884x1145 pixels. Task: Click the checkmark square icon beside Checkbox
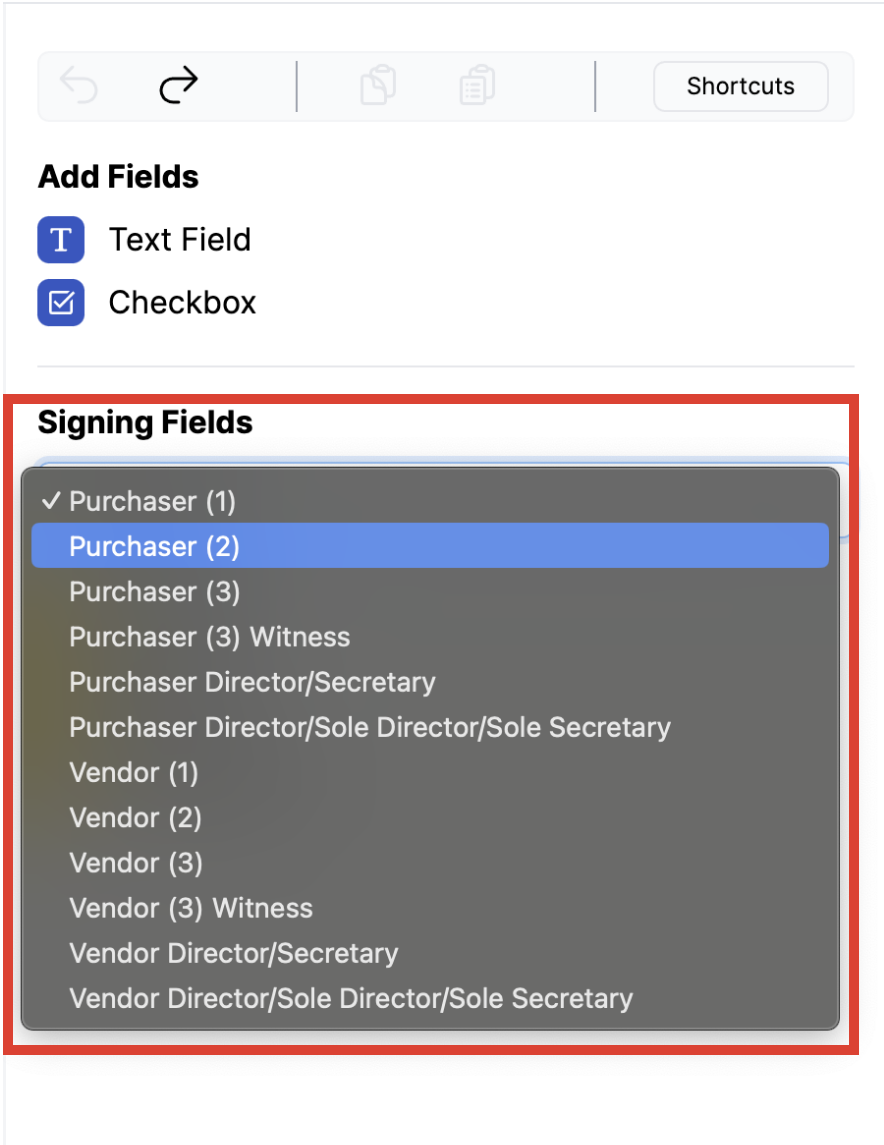(61, 303)
